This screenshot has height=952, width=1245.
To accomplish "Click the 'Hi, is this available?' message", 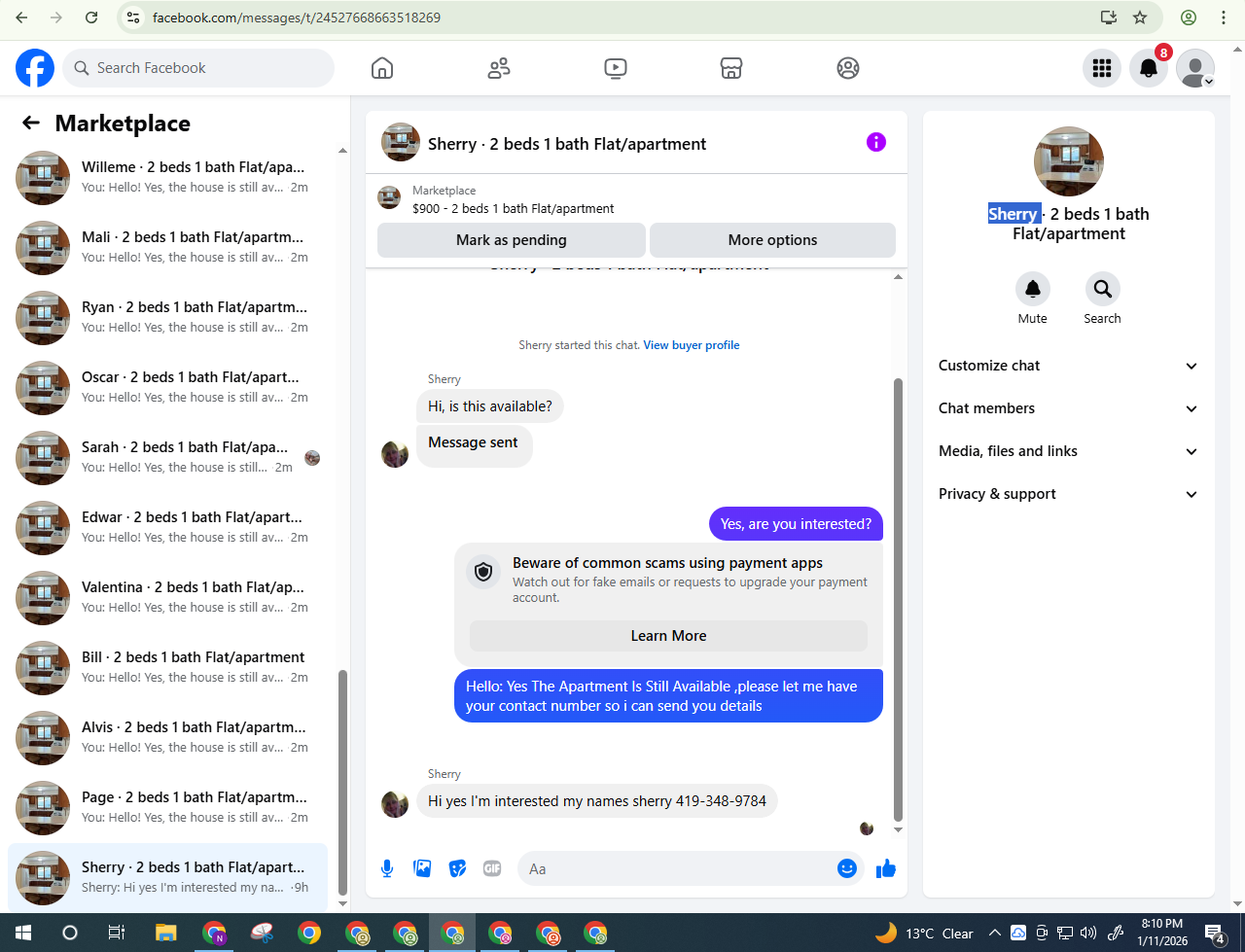I will tap(490, 406).
